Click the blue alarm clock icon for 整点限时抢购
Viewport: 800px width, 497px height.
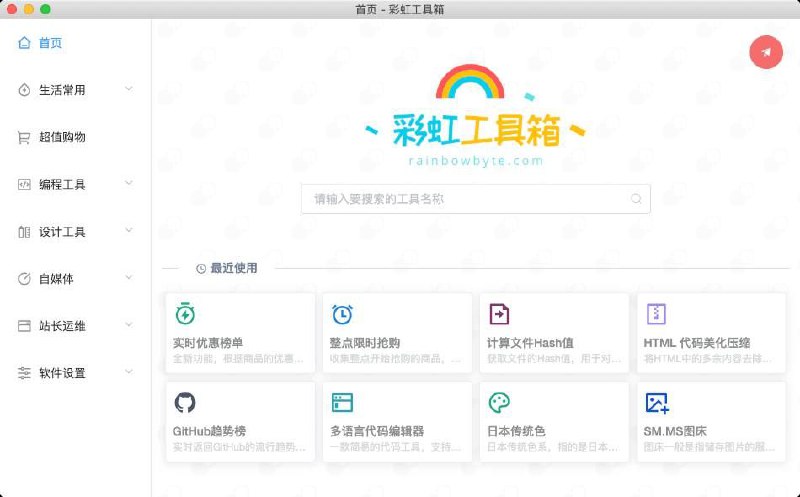[342, 314]
